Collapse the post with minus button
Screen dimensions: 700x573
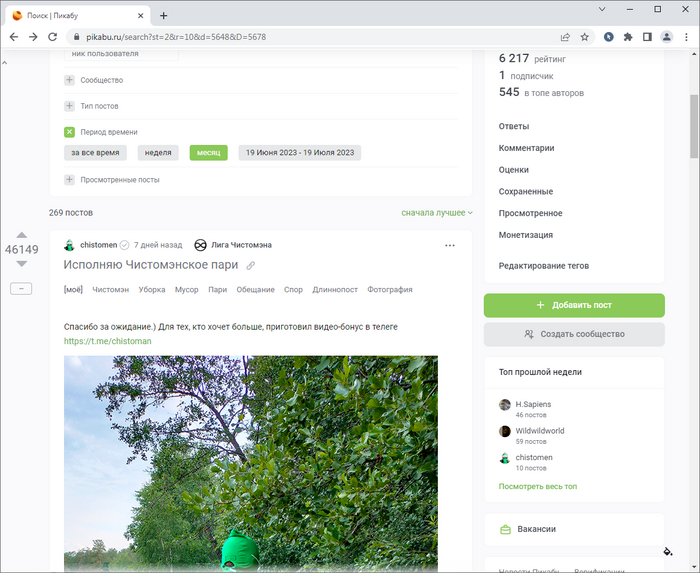pos(21,289)
